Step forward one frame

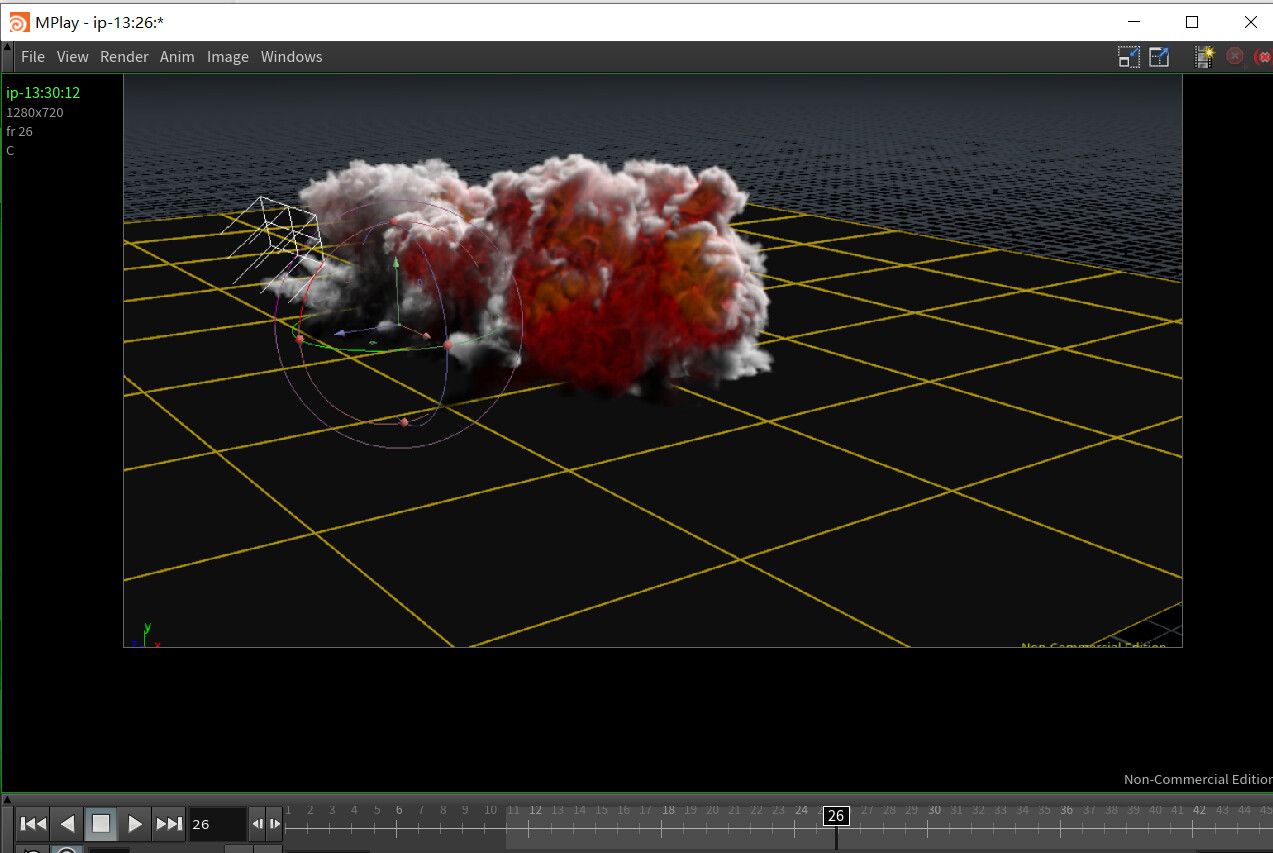tap(274, 823)
